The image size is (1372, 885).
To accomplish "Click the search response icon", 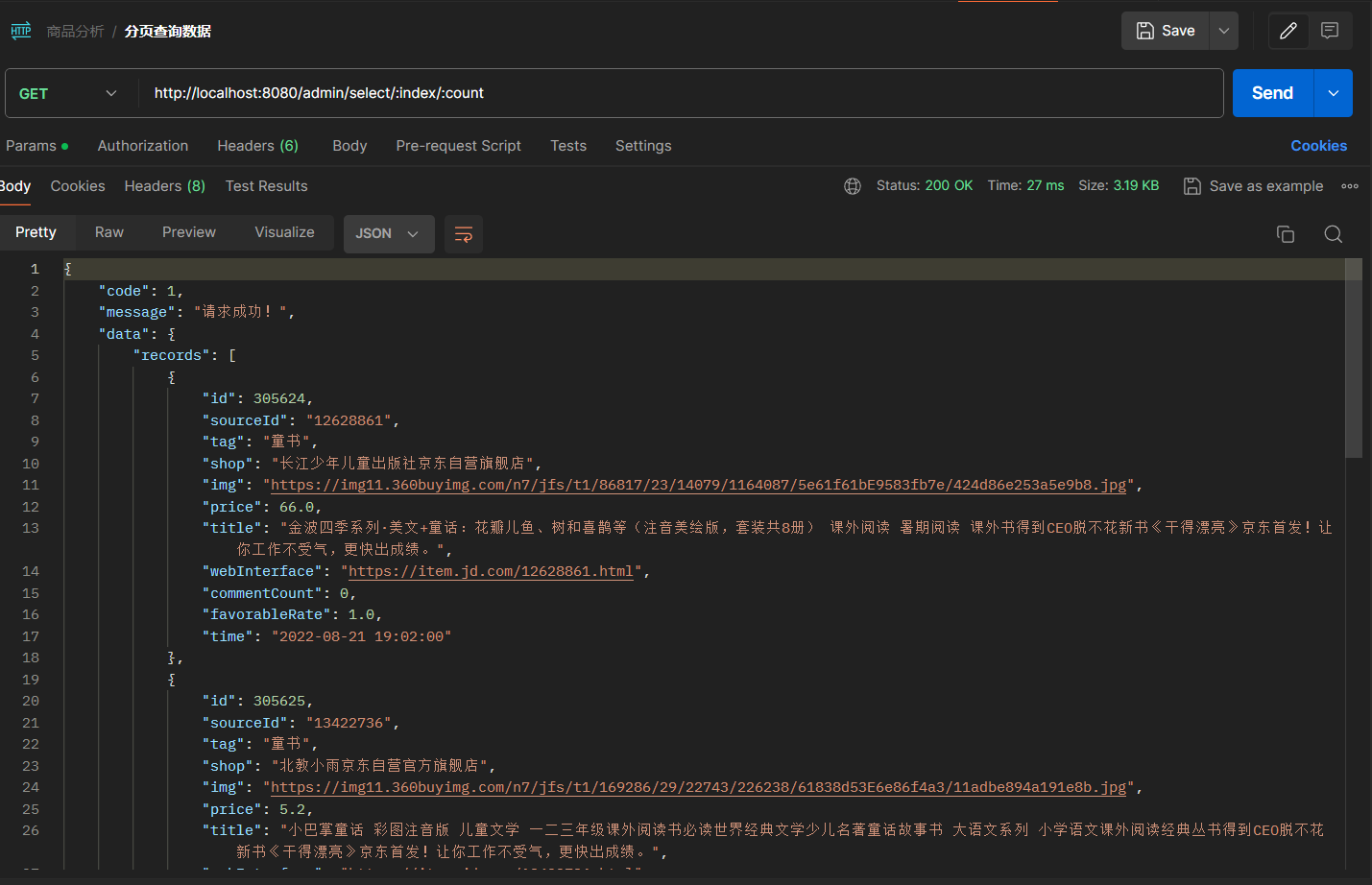I will point(1334,234).
